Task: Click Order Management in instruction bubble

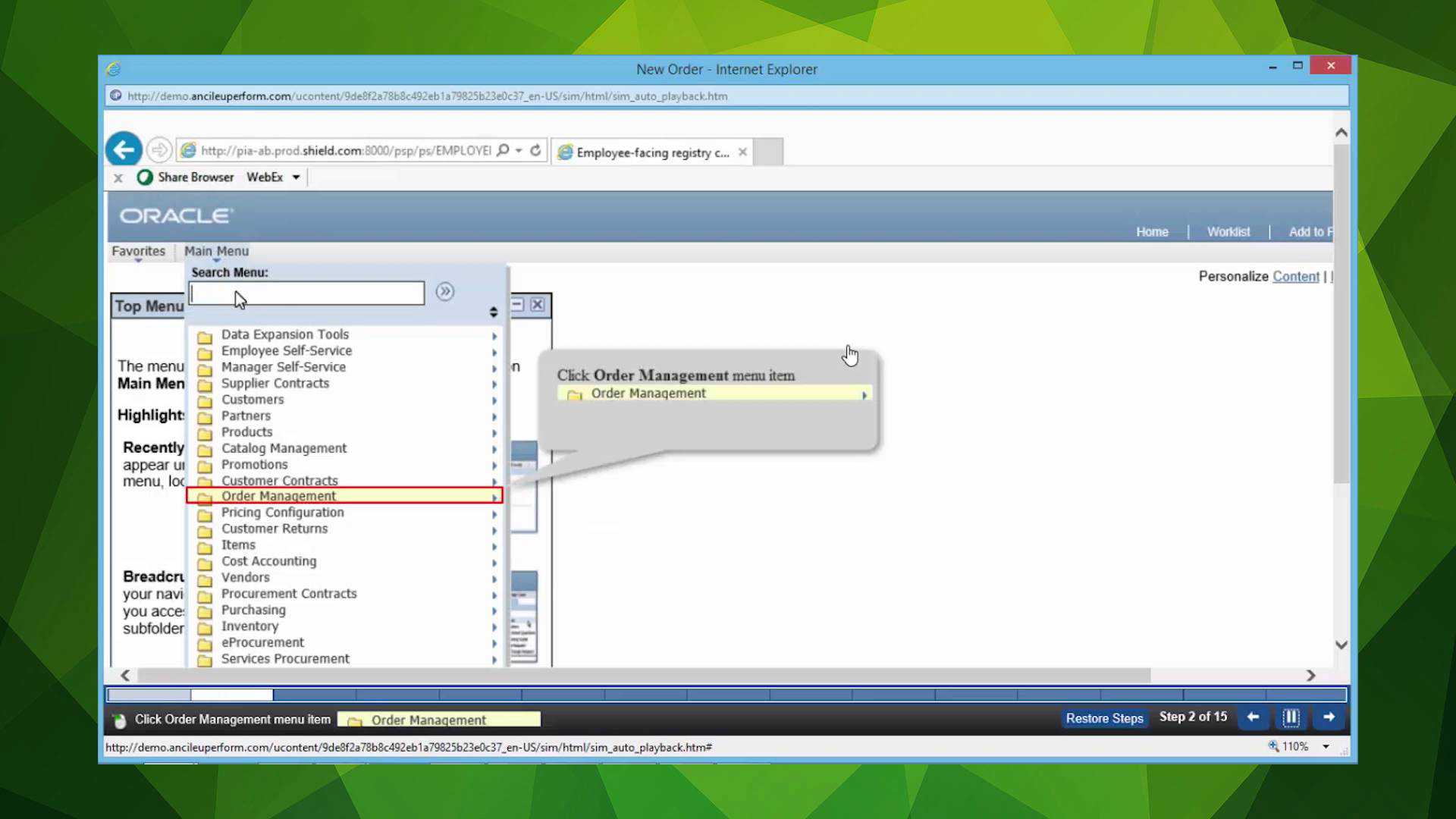Action: coord(714,394)
